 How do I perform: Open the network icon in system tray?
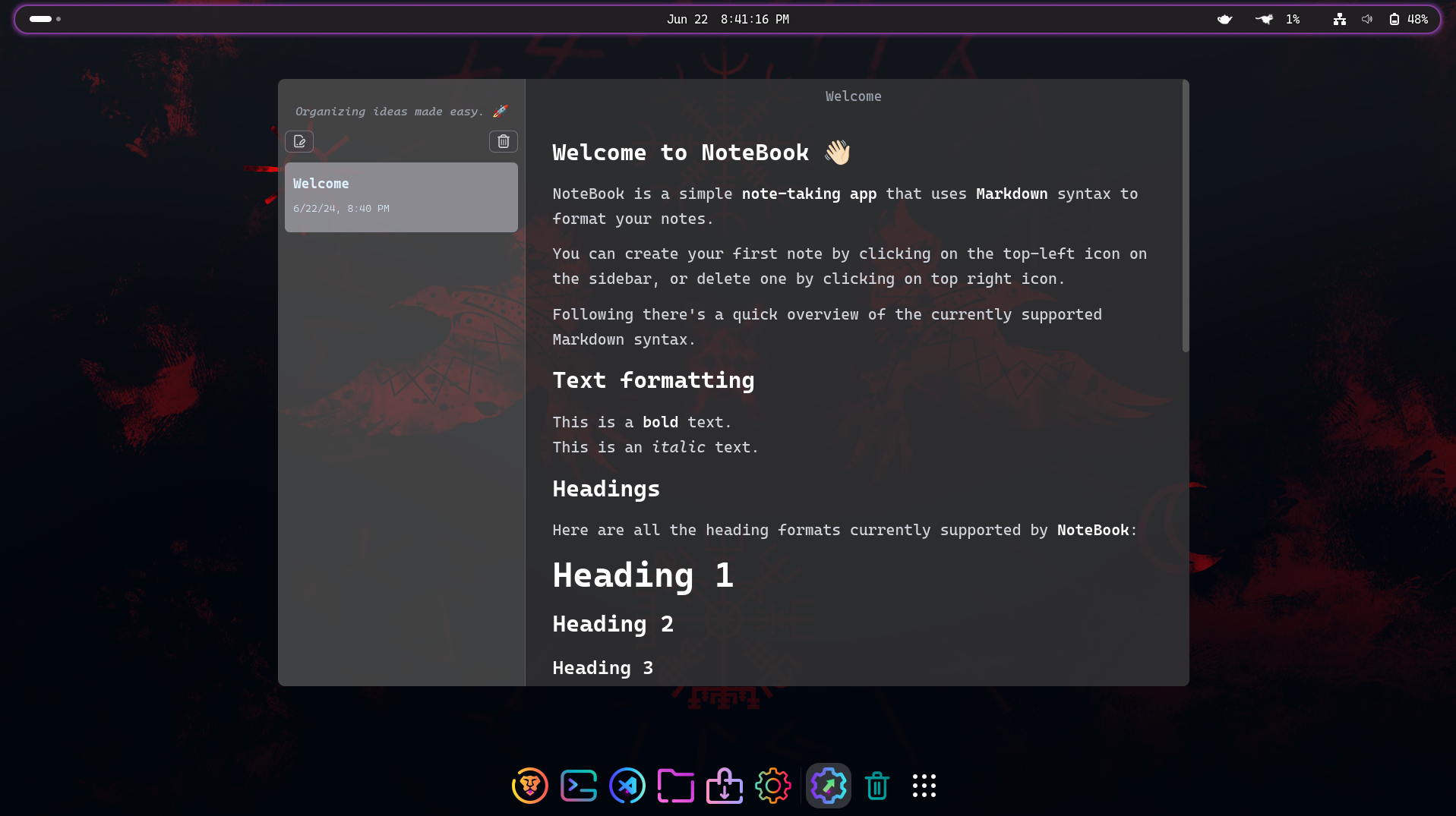(1340, 19)
